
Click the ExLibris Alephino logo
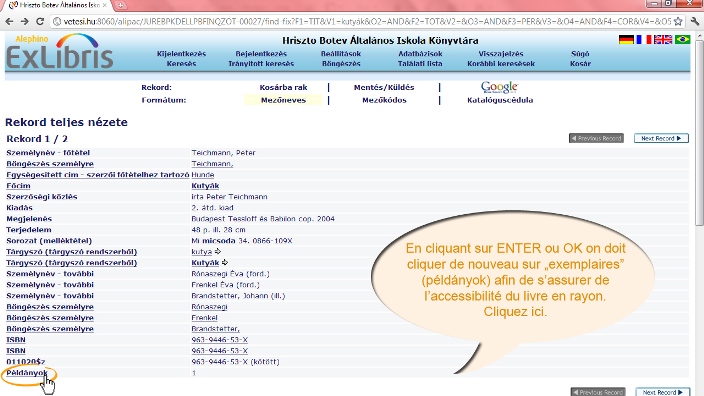(x=59, y=52)
